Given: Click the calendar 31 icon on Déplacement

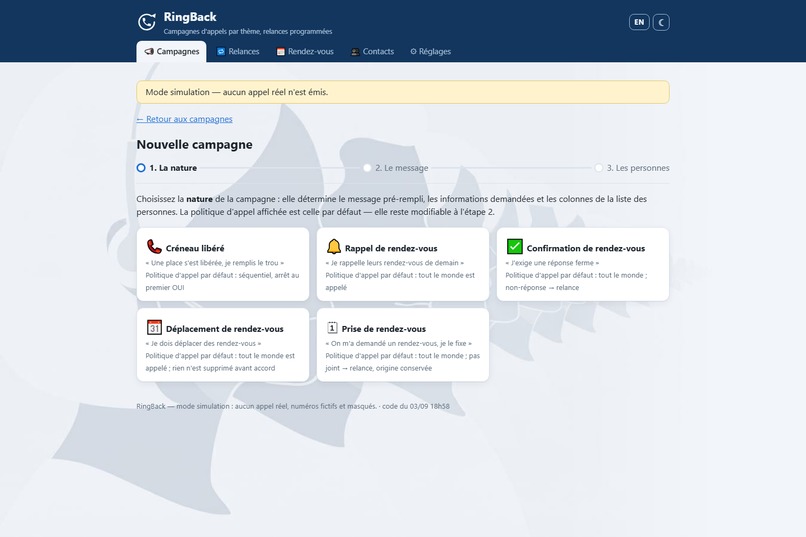Looking at the screenshot, I should coord(154,327).
